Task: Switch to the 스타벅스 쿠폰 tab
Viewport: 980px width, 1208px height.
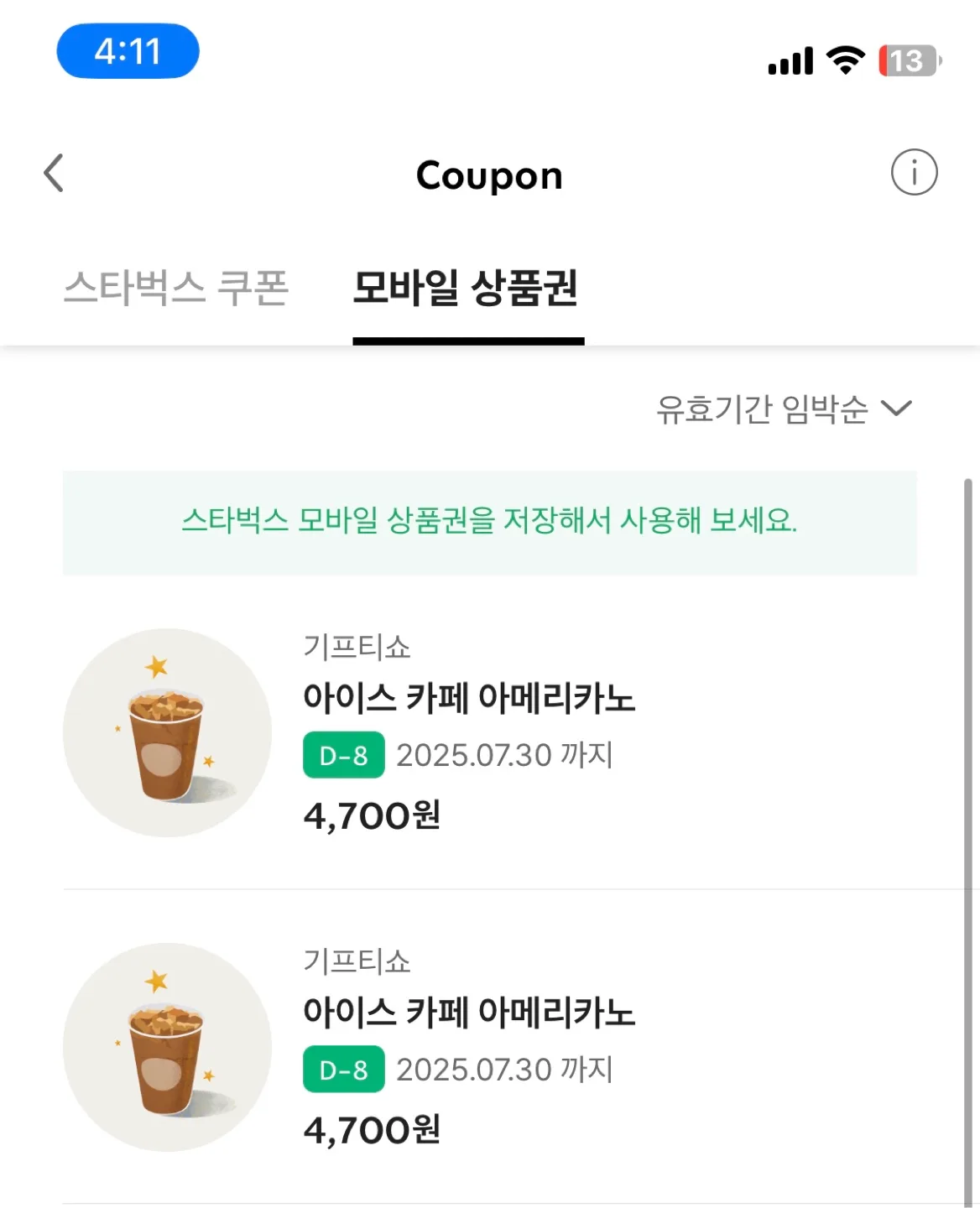Action: pos(176,288)
